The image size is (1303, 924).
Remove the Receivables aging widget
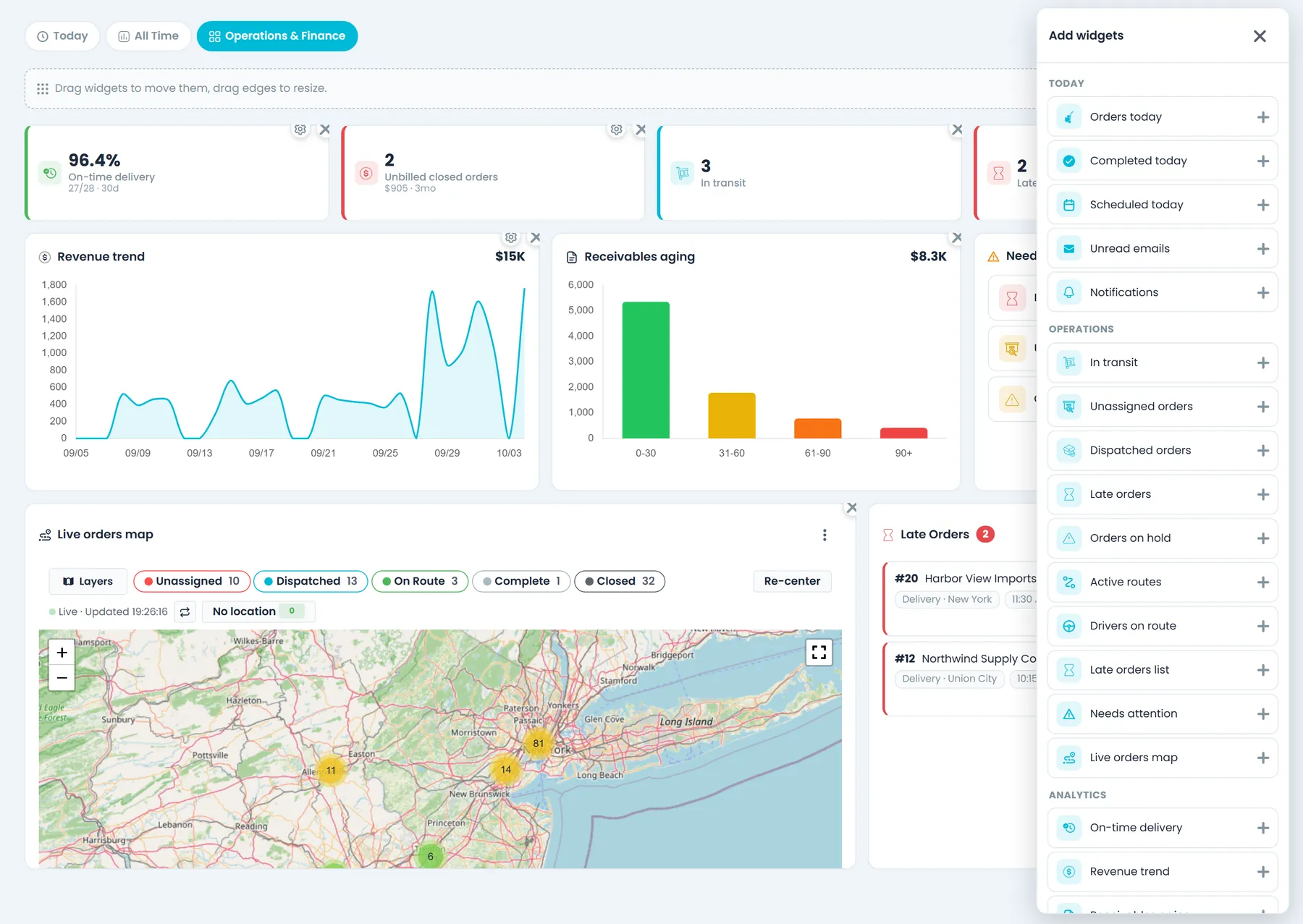[957, 237]
